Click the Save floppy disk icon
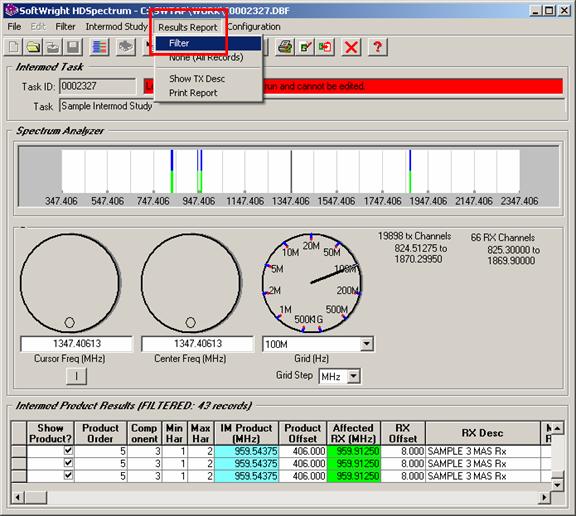576x516 pixels. pyautogui.click(x=73, y=47)
